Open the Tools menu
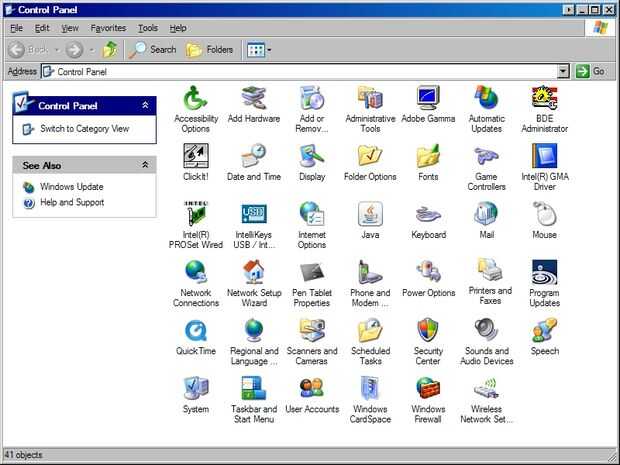The height and width of the screenshot is (465, 620). point(148,28)
